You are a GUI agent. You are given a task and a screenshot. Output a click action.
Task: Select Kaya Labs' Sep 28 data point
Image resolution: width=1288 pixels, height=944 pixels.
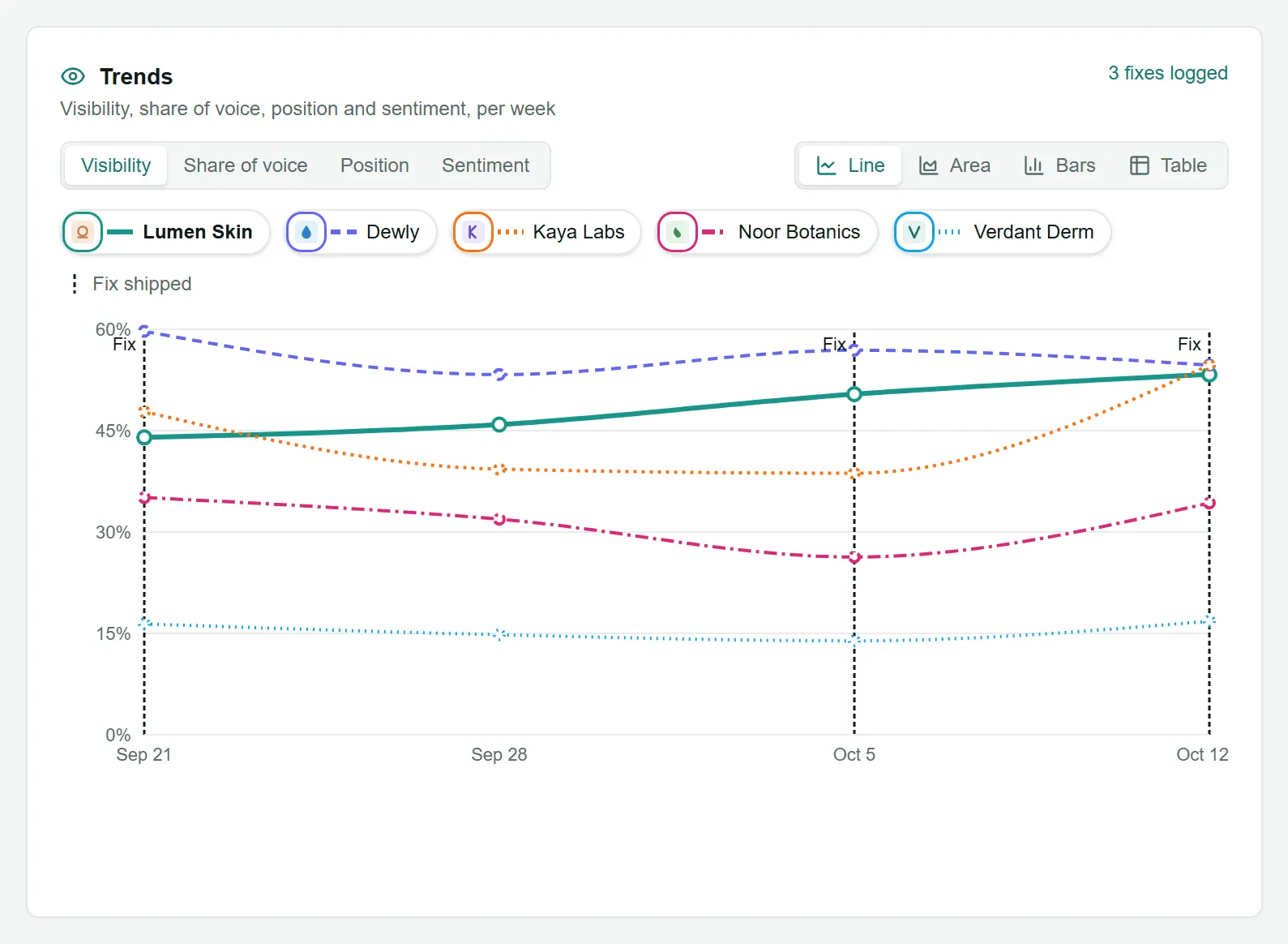click(499, 469)
